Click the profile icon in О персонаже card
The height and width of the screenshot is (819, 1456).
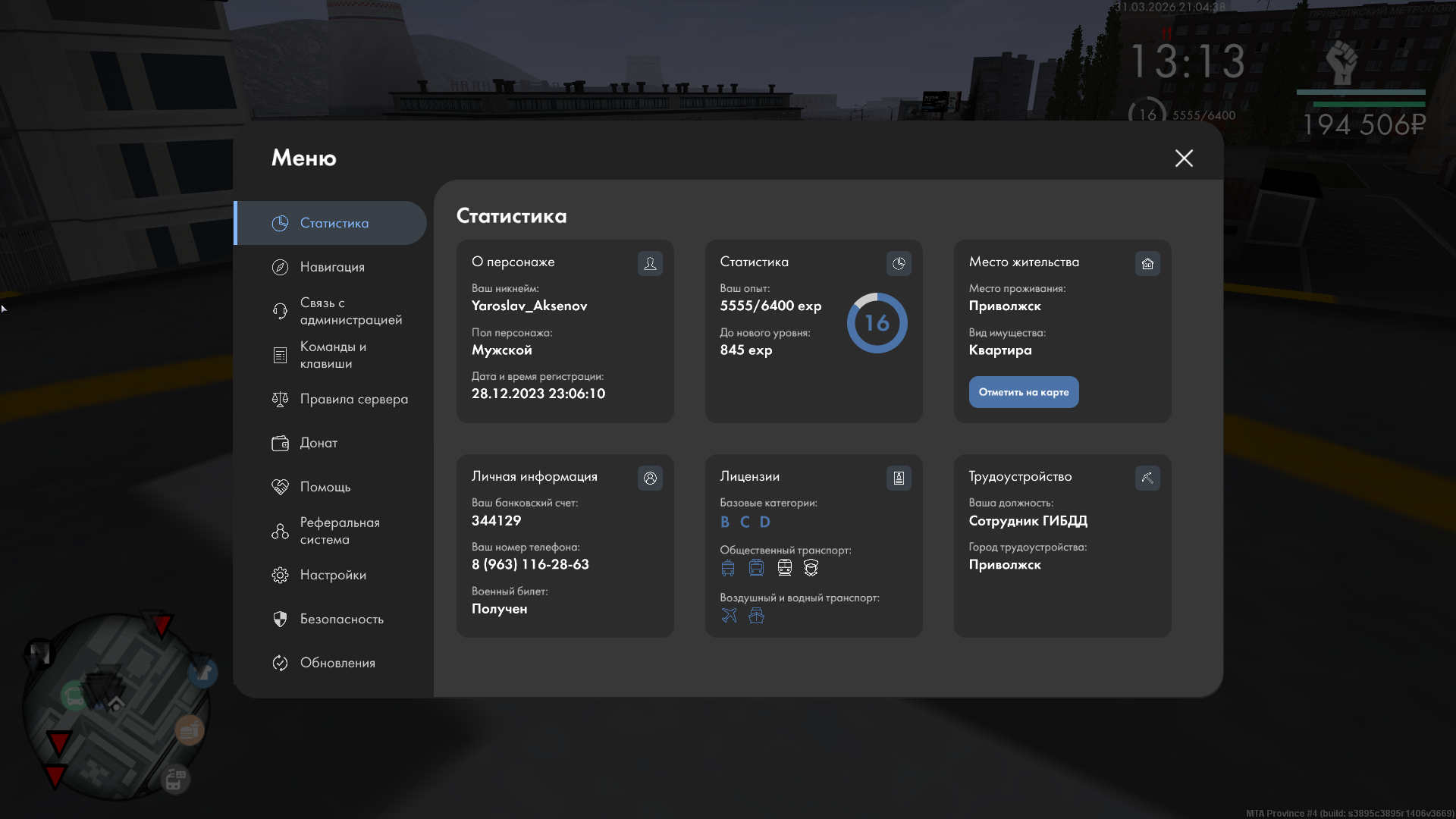coord(650,263)
